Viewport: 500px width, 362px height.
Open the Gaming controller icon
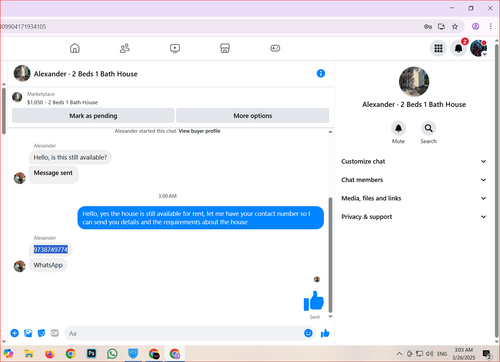(275, 48)
